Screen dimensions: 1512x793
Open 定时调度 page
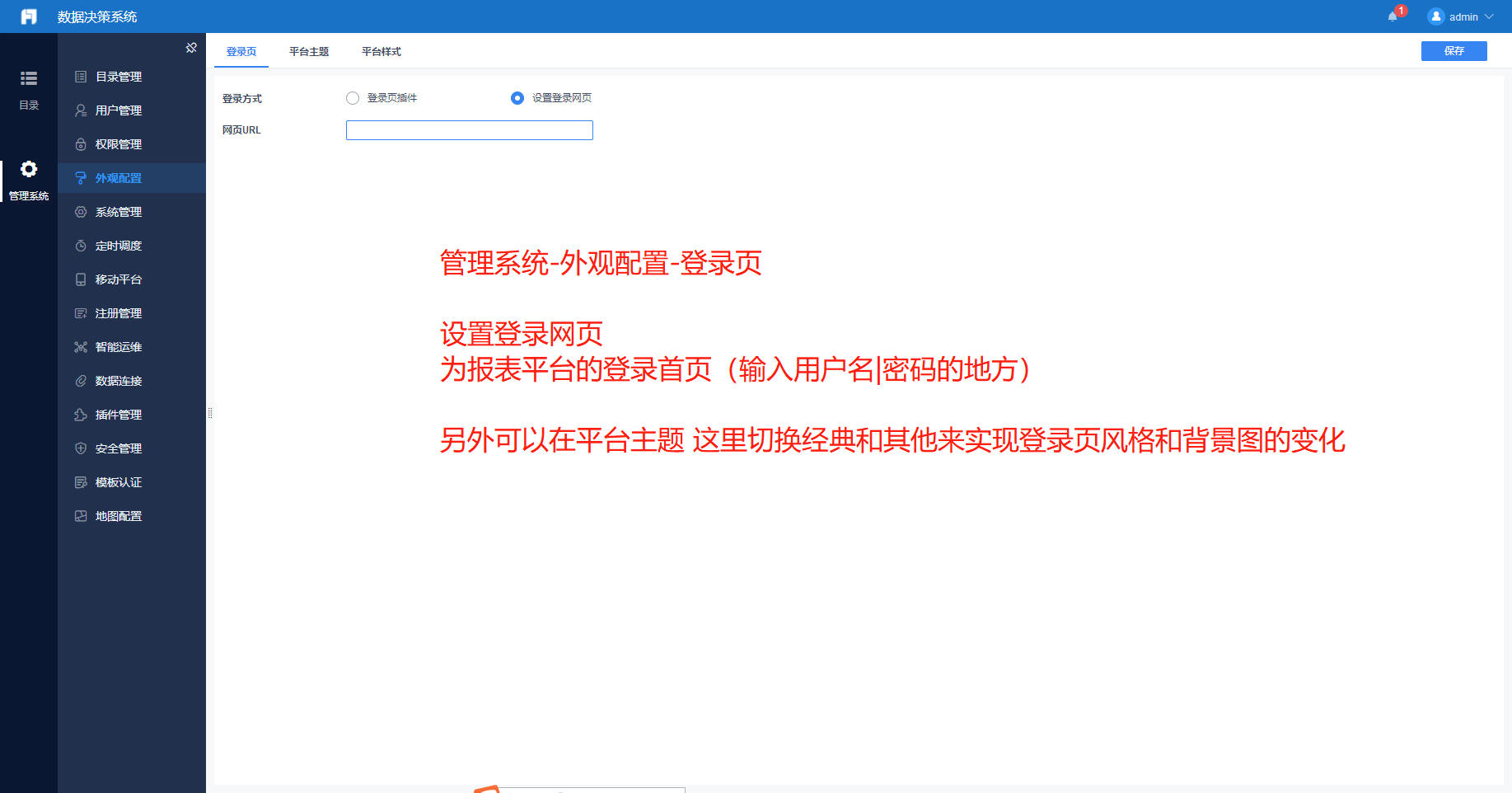(x=132, y=246)
